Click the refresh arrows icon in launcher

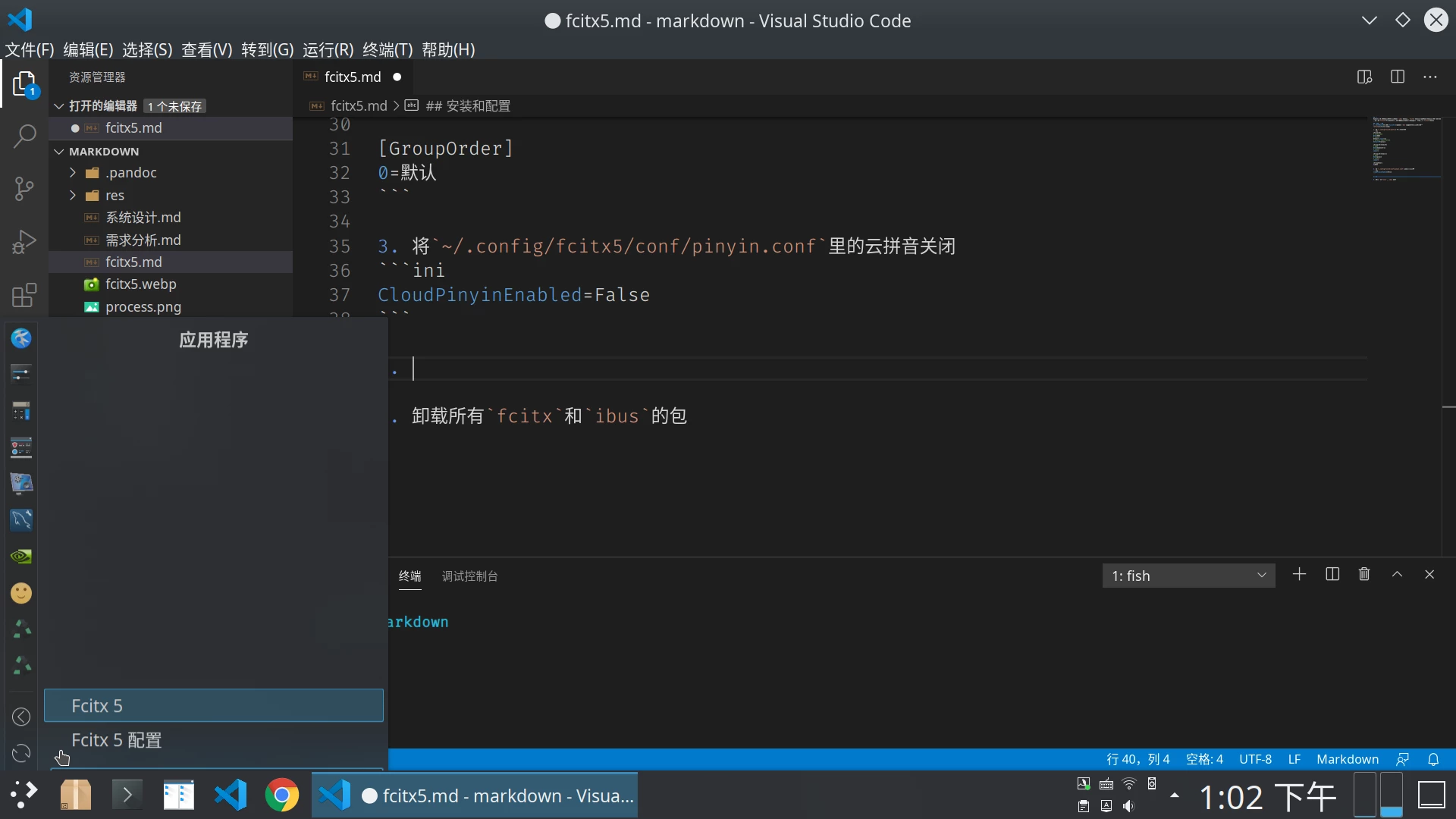(x=21, y=753)
